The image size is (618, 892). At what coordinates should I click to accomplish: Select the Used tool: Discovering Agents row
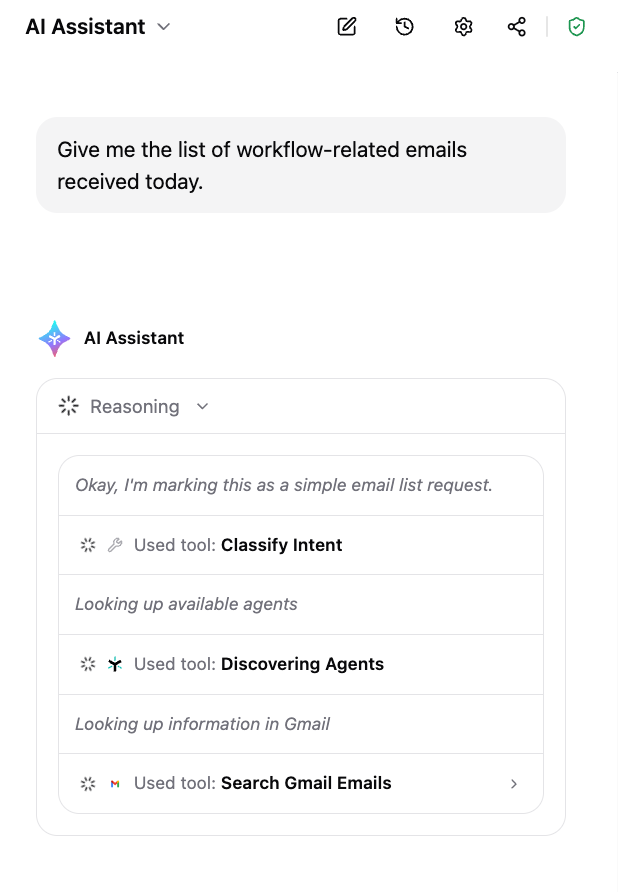pyautogui.click(x=301, y=664)
